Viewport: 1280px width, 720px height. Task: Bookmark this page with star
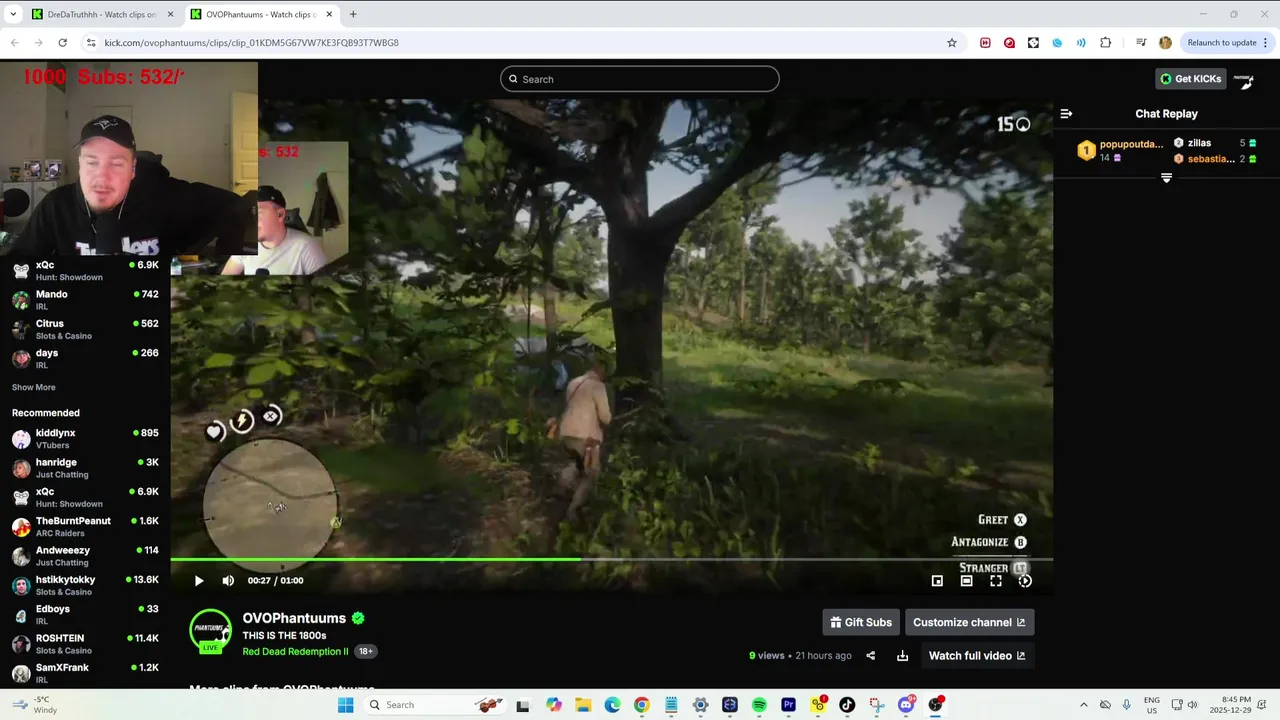pyautogui.click(x=952, y=43)
